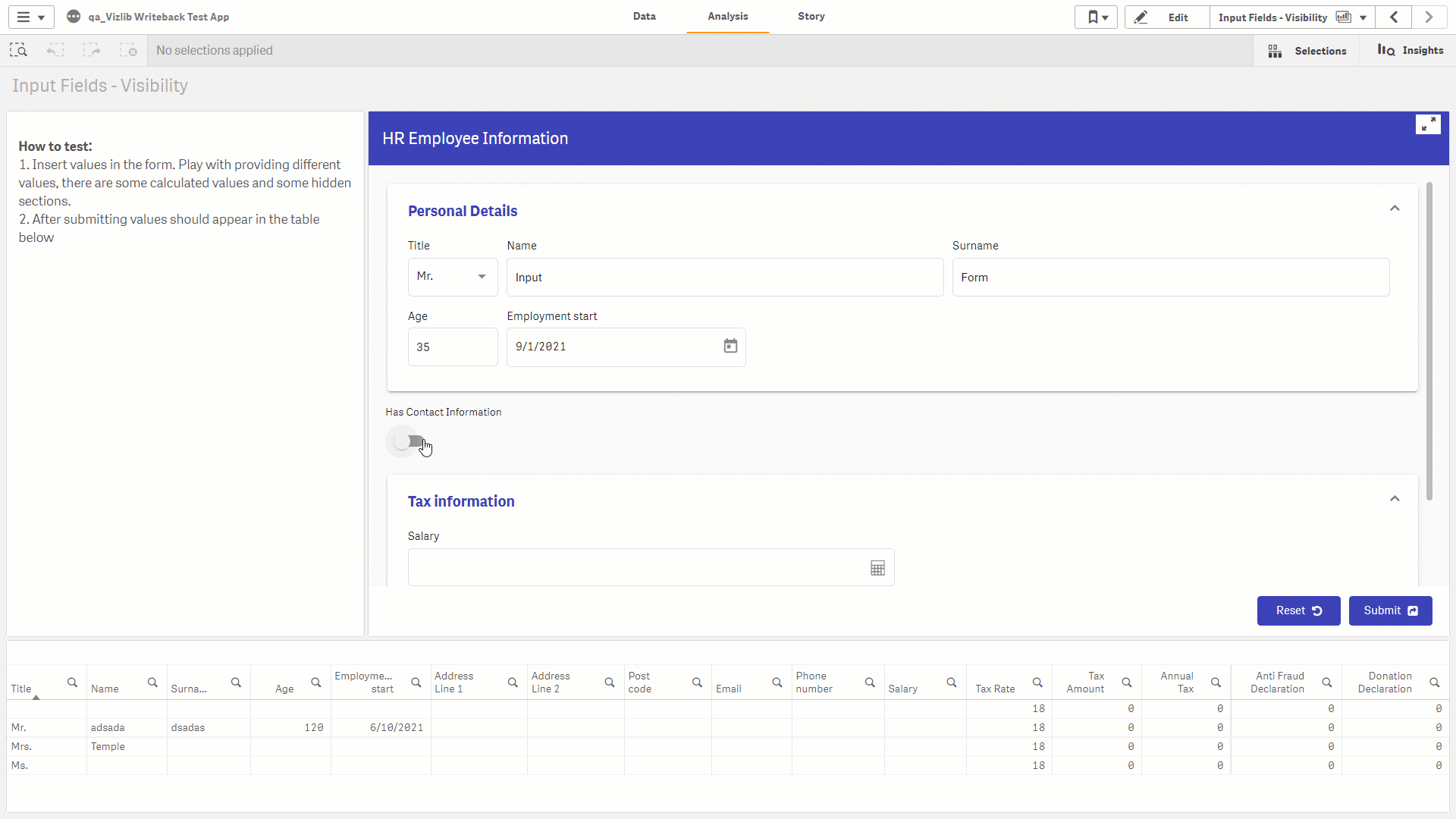This screenshot has height=819, width=1456.
Task: Click the Reset button
Action: coord(1298,610)
